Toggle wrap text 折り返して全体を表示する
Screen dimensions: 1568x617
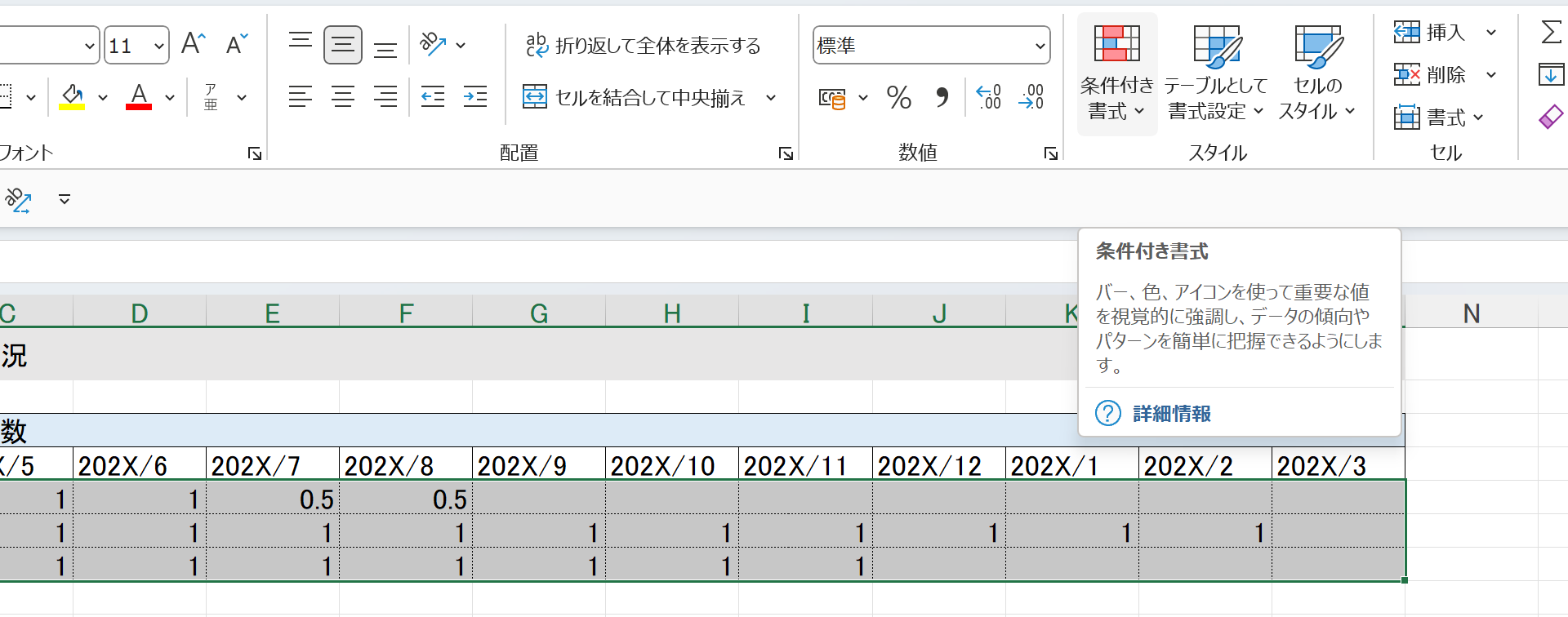(x=644, y=46)
